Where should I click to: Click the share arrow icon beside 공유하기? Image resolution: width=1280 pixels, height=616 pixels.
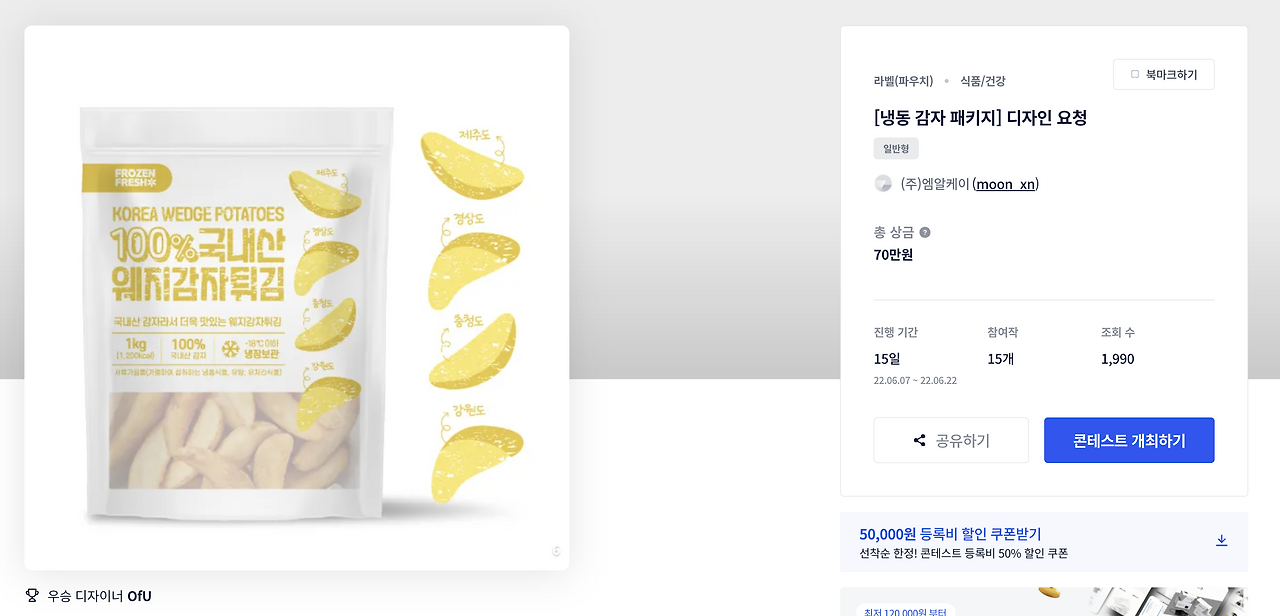[x=919, y=440]
